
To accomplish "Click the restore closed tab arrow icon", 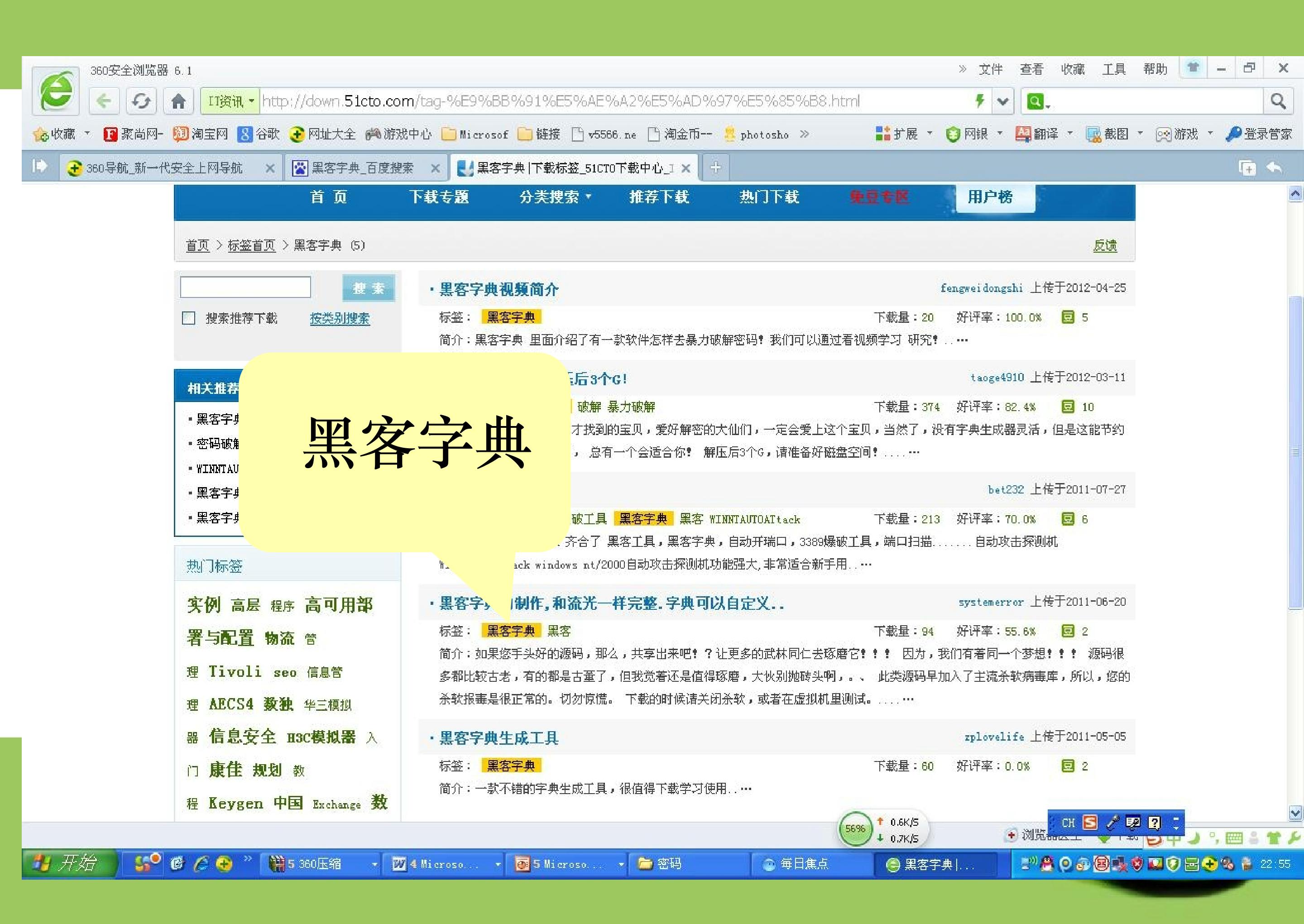I will (x=1275, y=167).
